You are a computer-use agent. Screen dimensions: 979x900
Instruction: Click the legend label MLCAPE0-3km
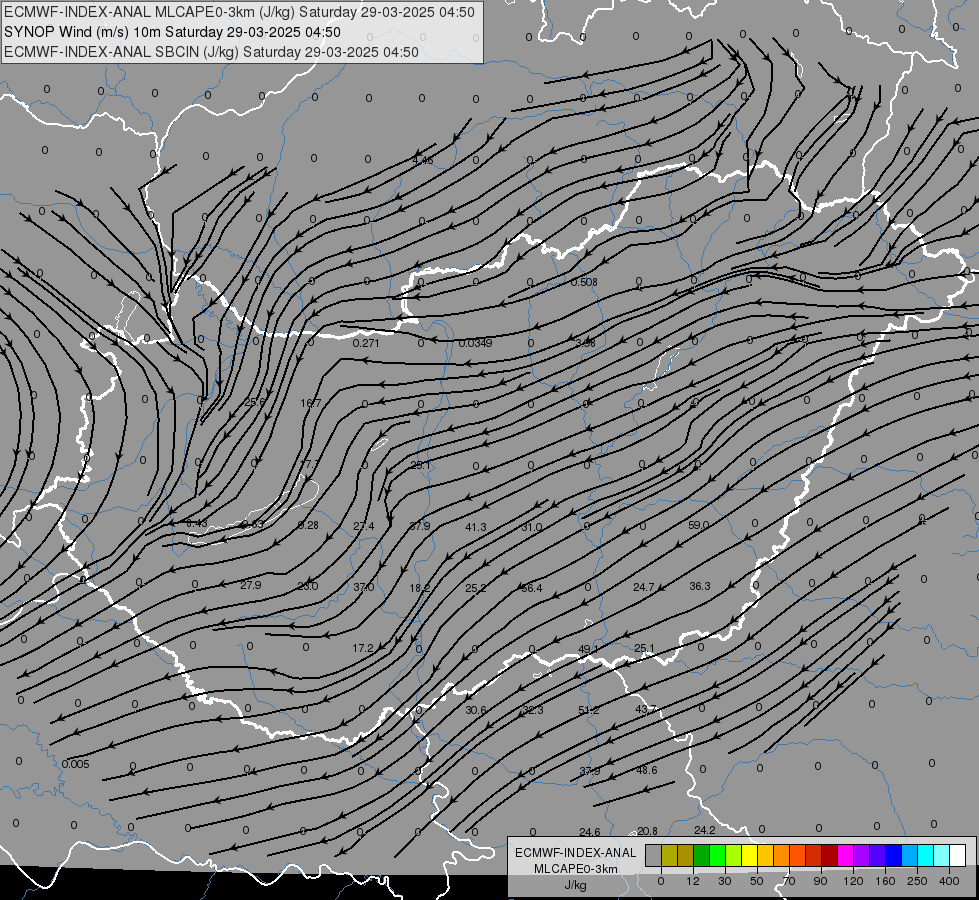tap(576, 868)
